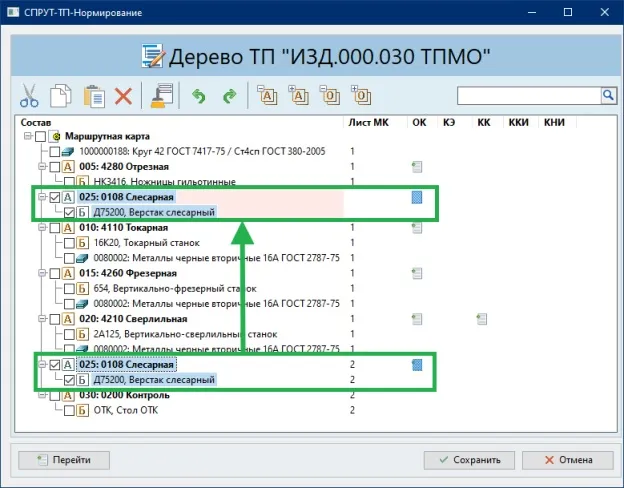
Task: Click the green undo arrow
Action: 198,97
